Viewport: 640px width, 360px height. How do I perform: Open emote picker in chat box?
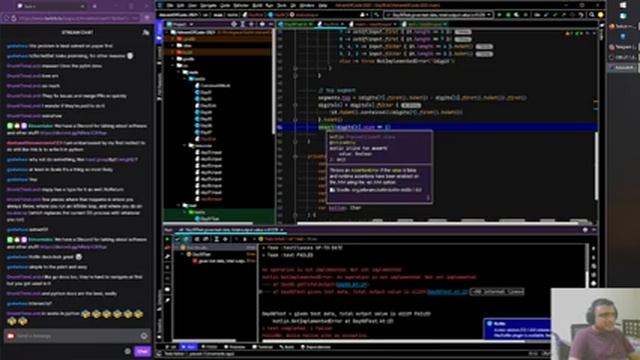tap(144, 336)
